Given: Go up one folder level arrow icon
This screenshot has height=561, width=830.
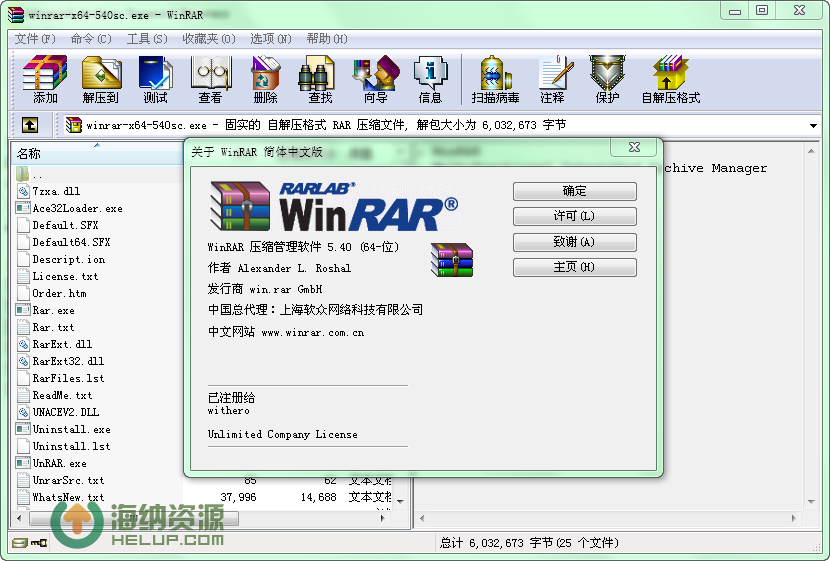Looking at the screenshot, I should [30, 125].
